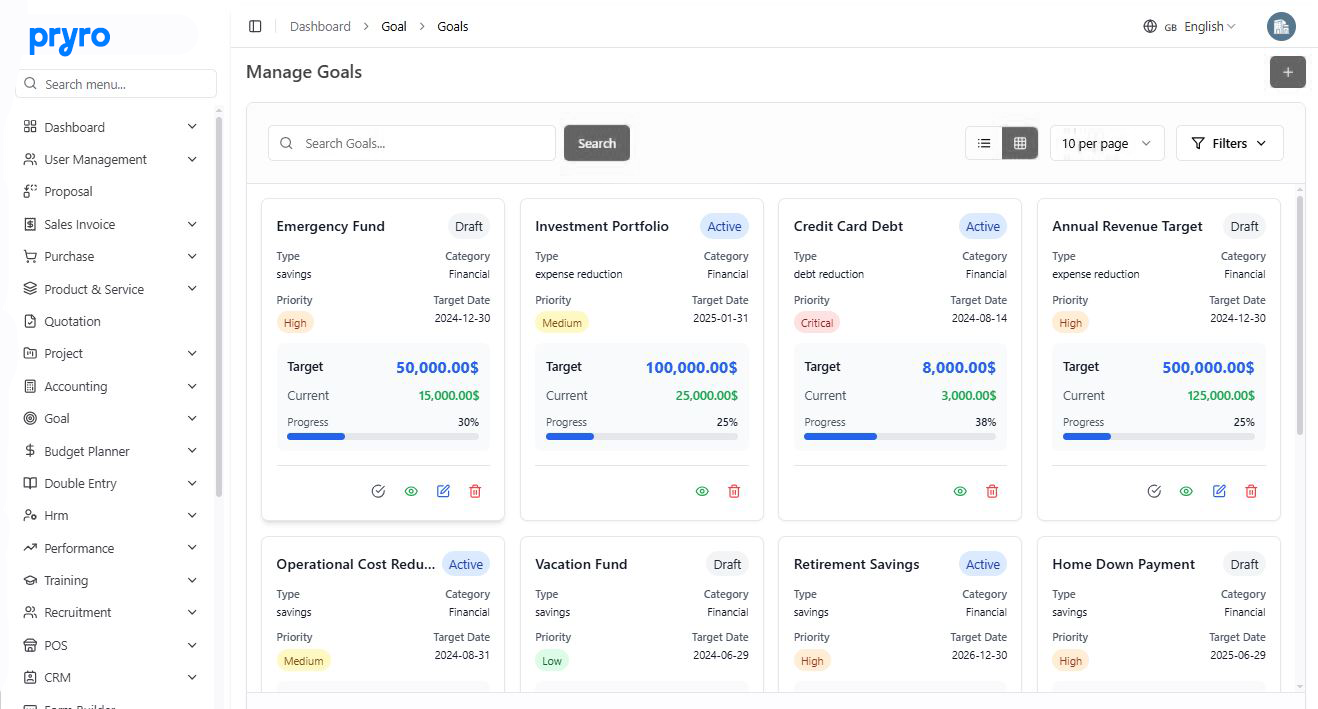Open Proposal from the sidebar
The height and width of the screenshot is (709, 1318).
[x=68, y=191]
